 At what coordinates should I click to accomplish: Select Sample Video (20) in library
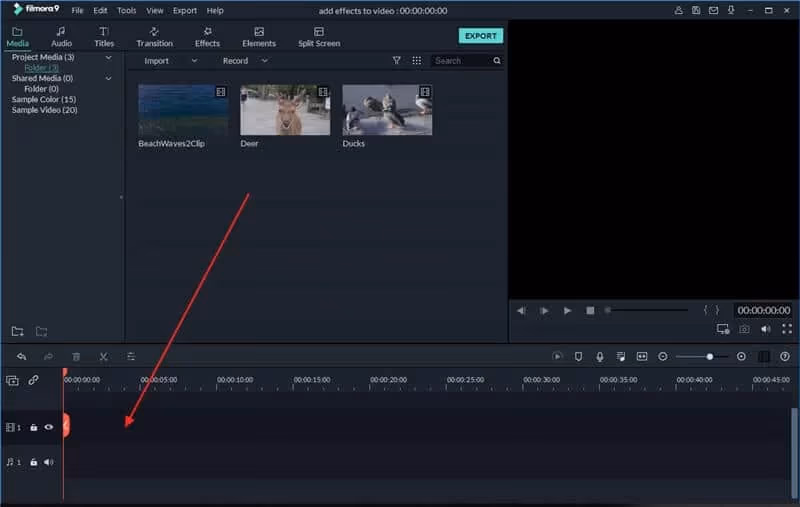pos(44,110)
